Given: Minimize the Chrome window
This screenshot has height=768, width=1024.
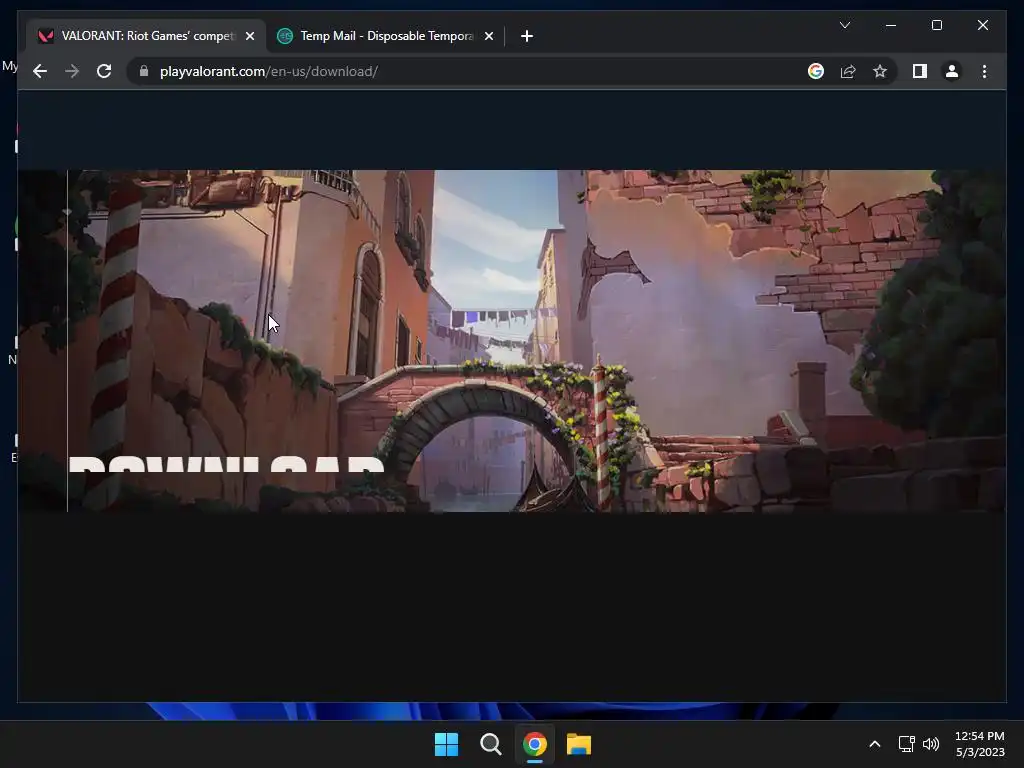Looking at the screenshot, I should (x=891, y=25).
